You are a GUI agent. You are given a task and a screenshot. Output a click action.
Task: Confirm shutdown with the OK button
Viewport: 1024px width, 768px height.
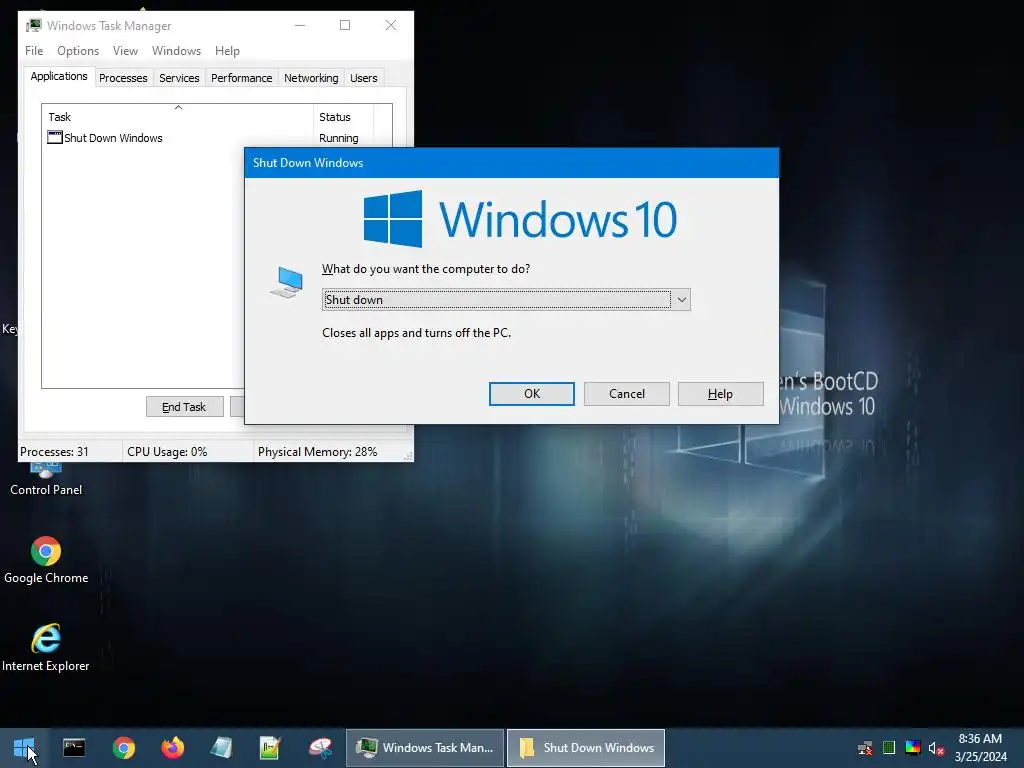(x=532, y=394)
